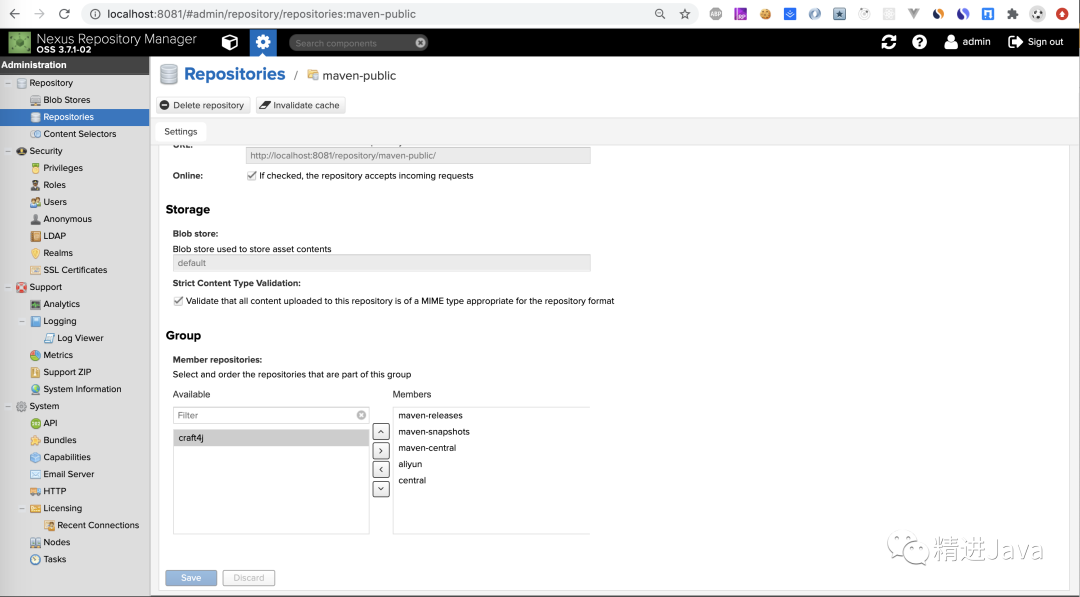This screenshot has width=1080, height=597.
Task: Select maven-releases in Members list
Action: click(x=430, y=415)
